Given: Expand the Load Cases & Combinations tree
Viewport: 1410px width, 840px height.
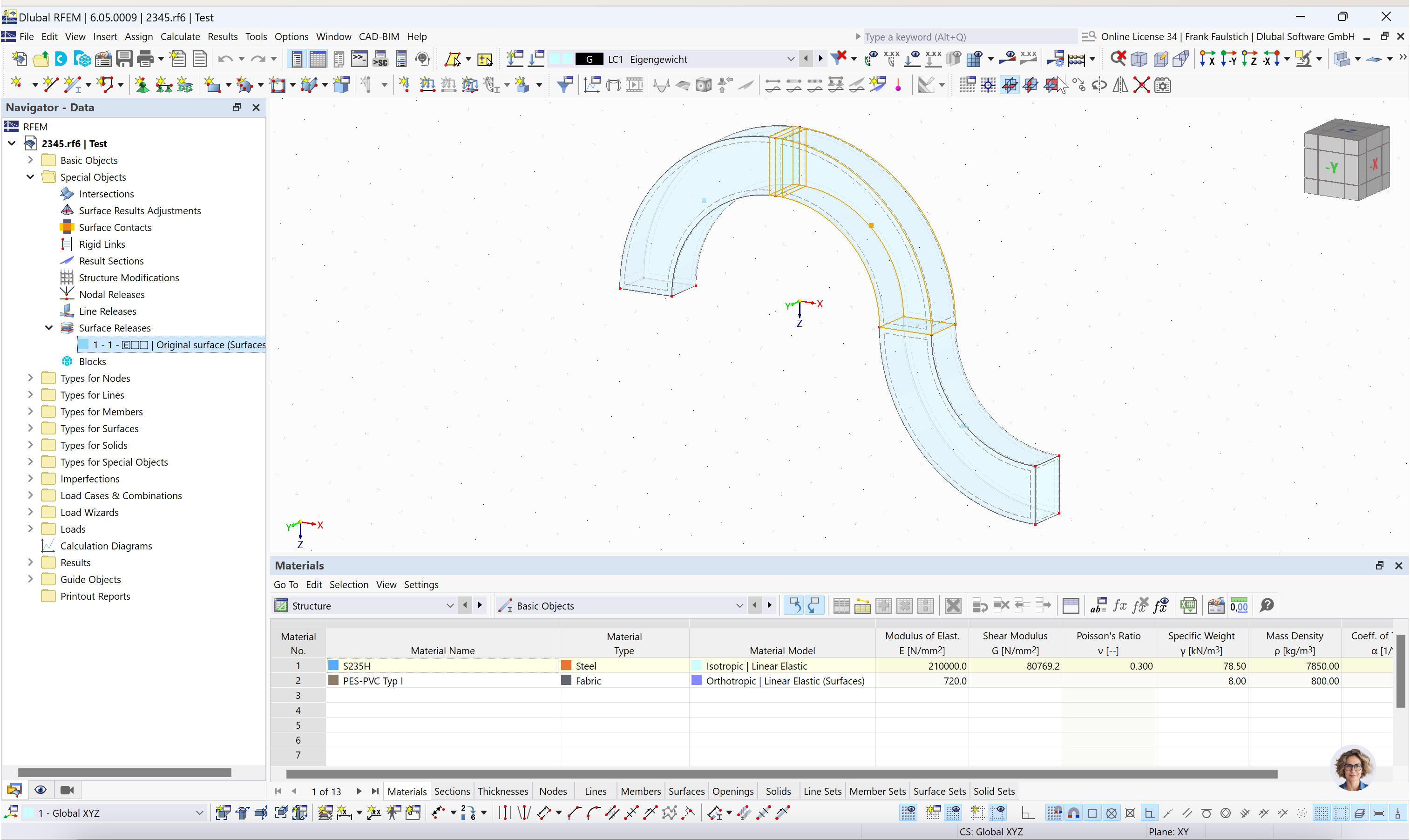Looking at the screenshot, I should (x=30, y=495).
